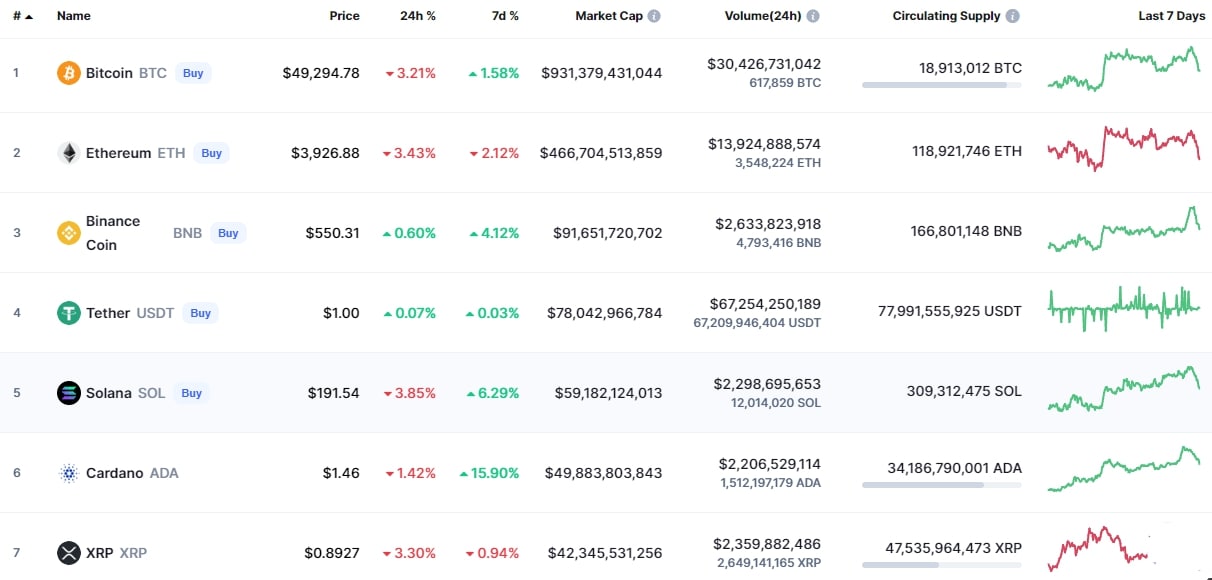Click Bitcoin volume $30,426,731,042
The image size is (1212, 580).
tap(764, 64)
